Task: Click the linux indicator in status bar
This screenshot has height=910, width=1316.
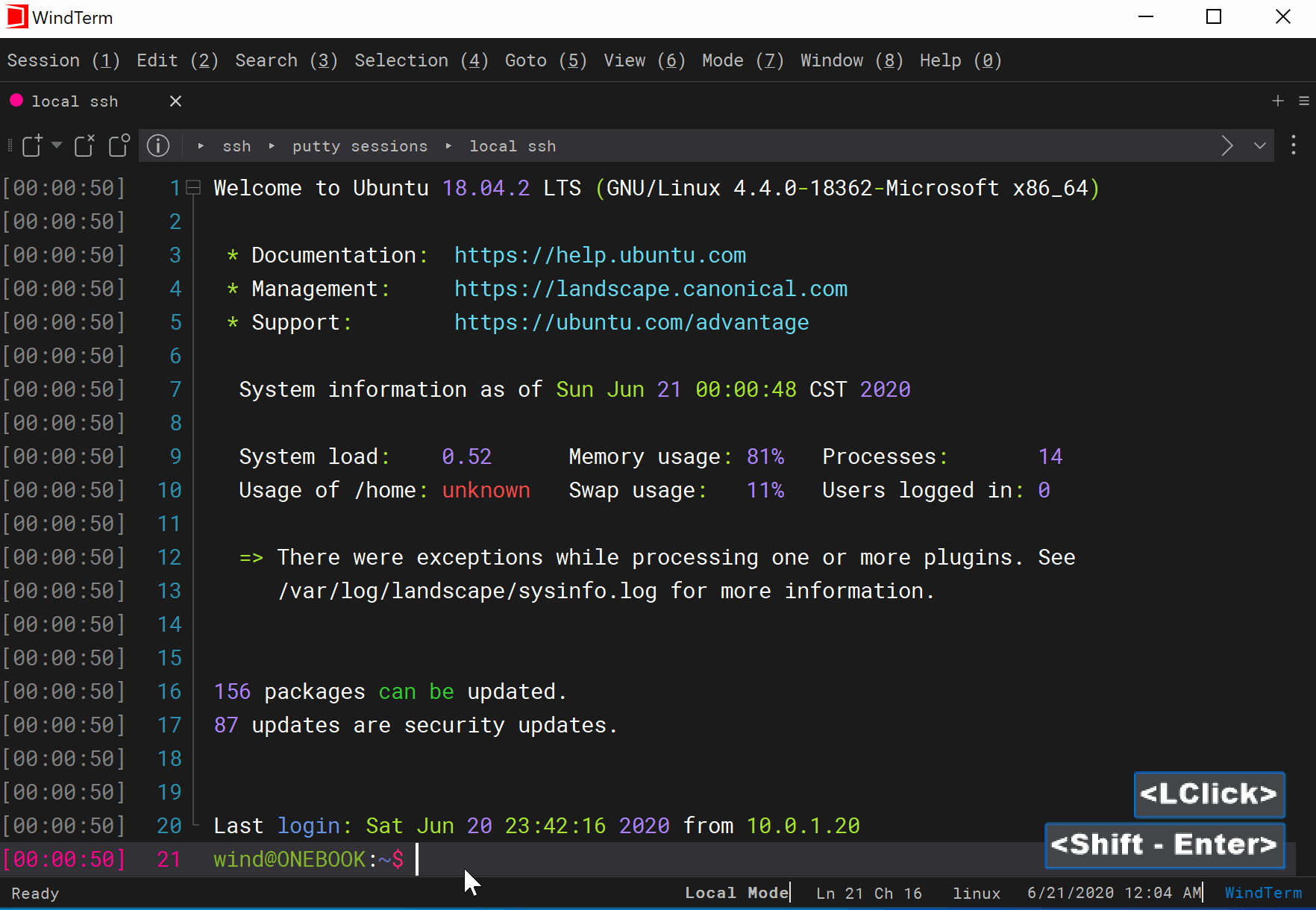Action: pos(977,893)
